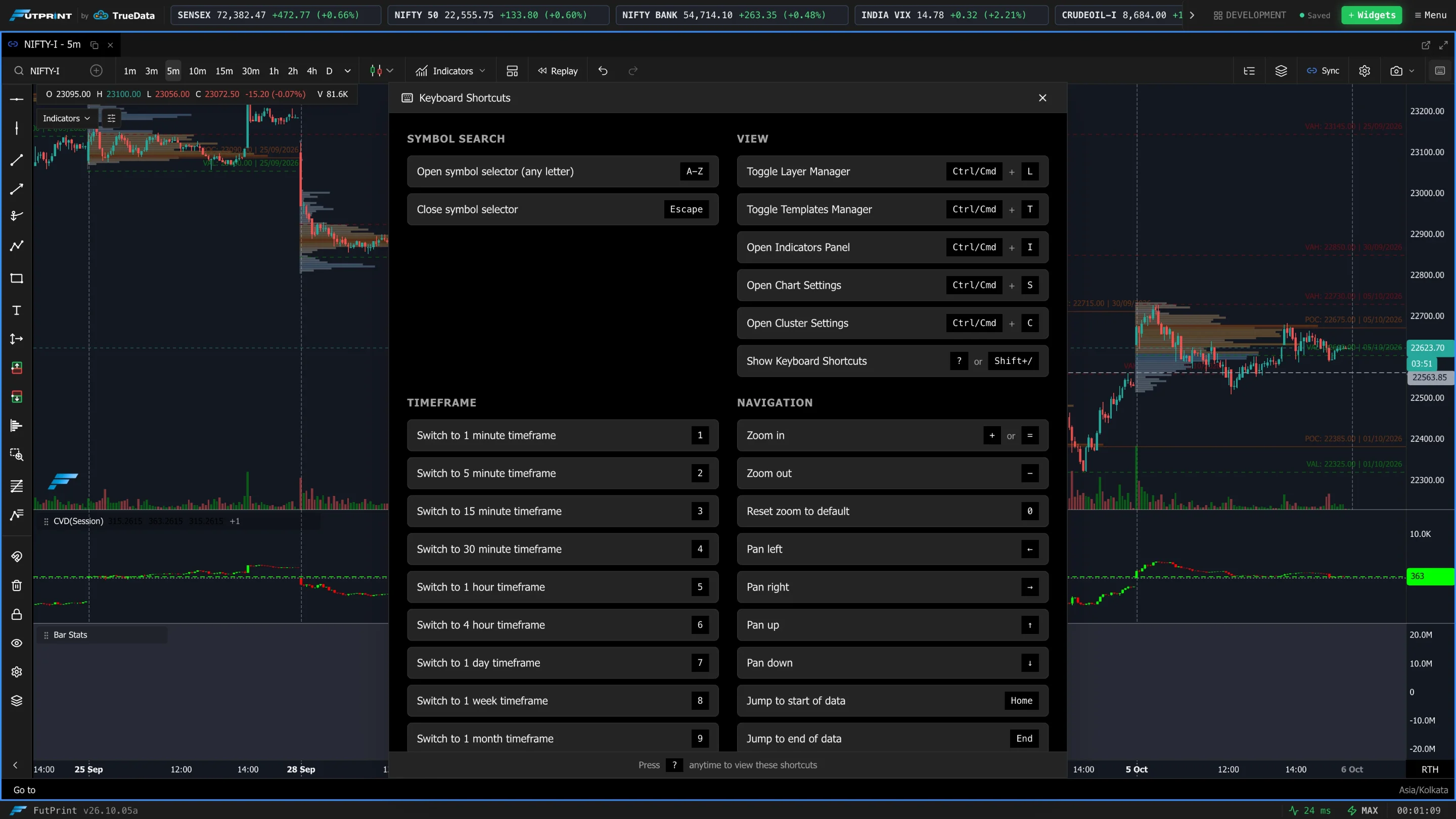Close the Keyboard Shortcuts dialog

click(x=1043, y=98)
